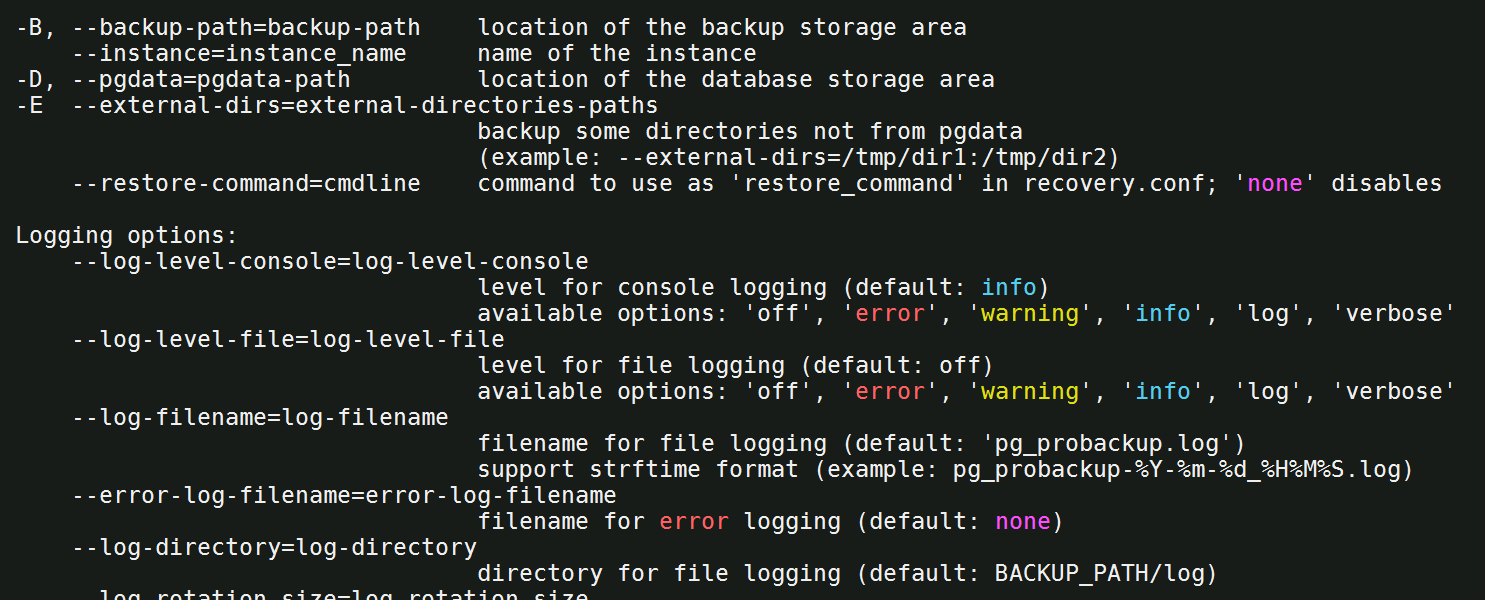Click magenta 'none' on the restore-command line
The image size is (1485, 600).
1275,183
